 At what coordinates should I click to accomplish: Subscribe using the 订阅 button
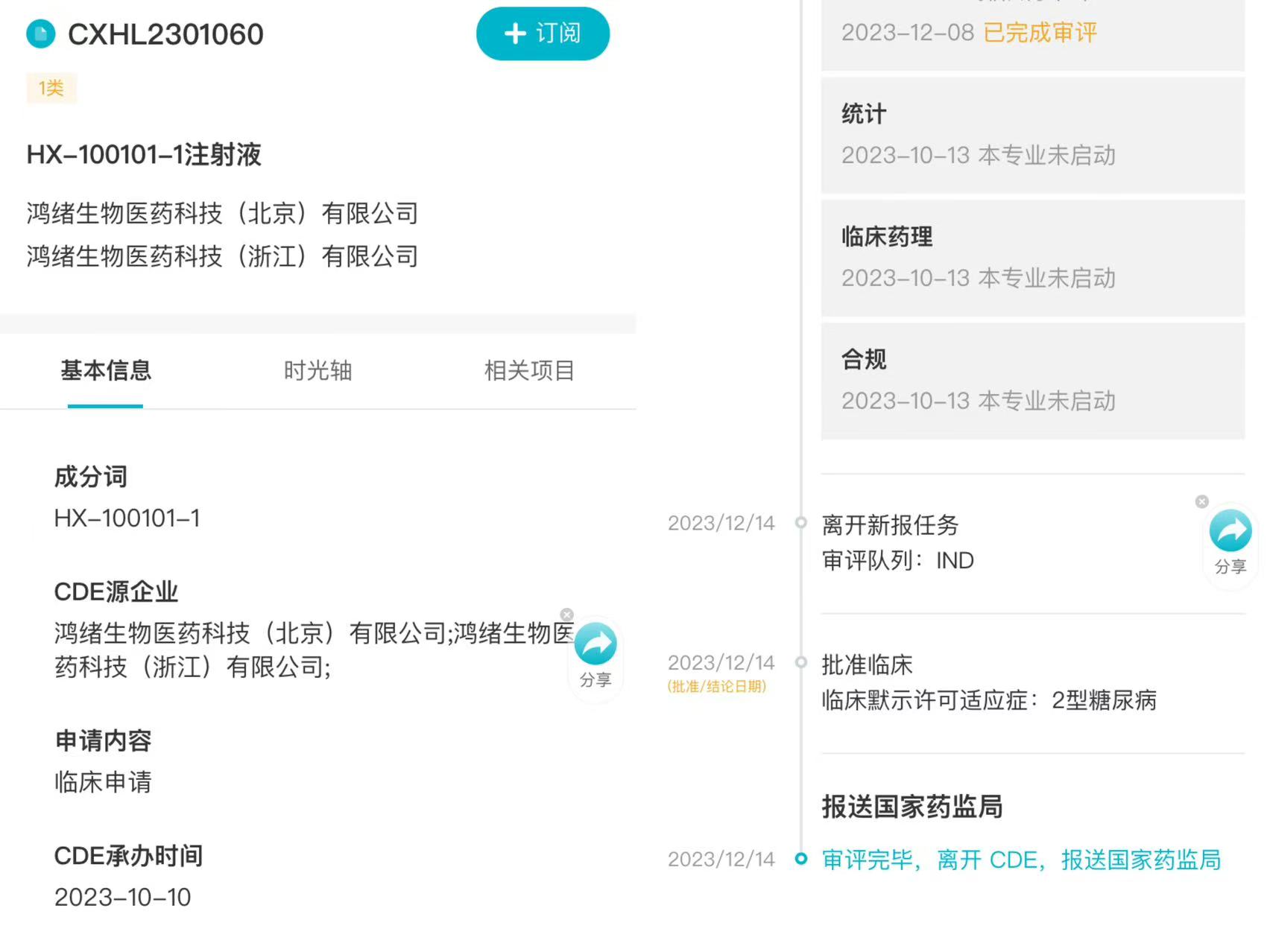point(543,34)
